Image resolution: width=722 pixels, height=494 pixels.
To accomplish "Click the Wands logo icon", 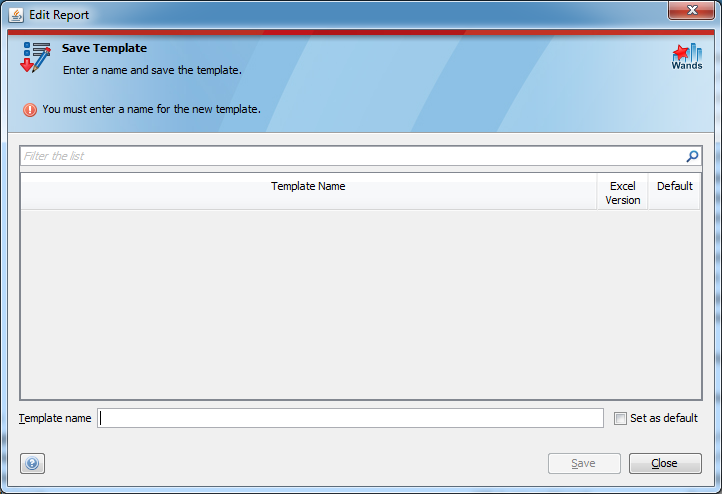I will click(x=687, y=57).
